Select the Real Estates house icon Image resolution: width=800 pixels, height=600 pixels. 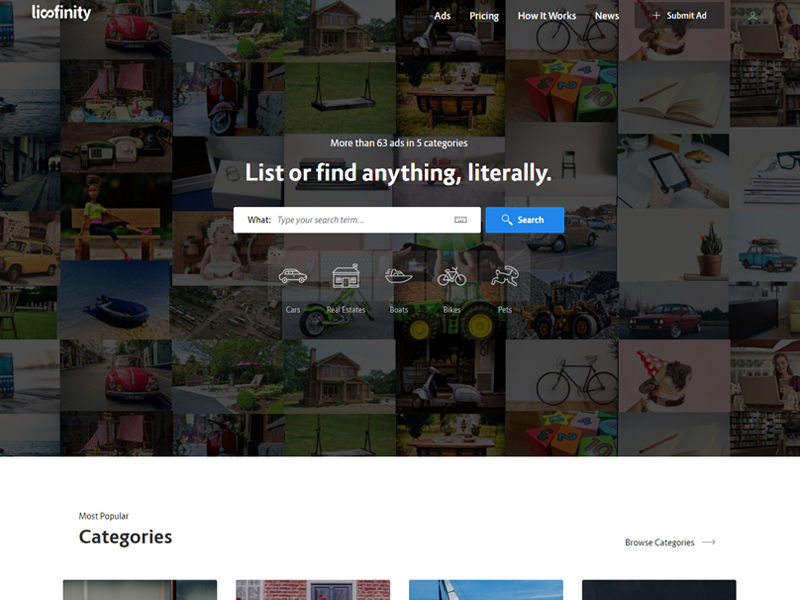346,276
